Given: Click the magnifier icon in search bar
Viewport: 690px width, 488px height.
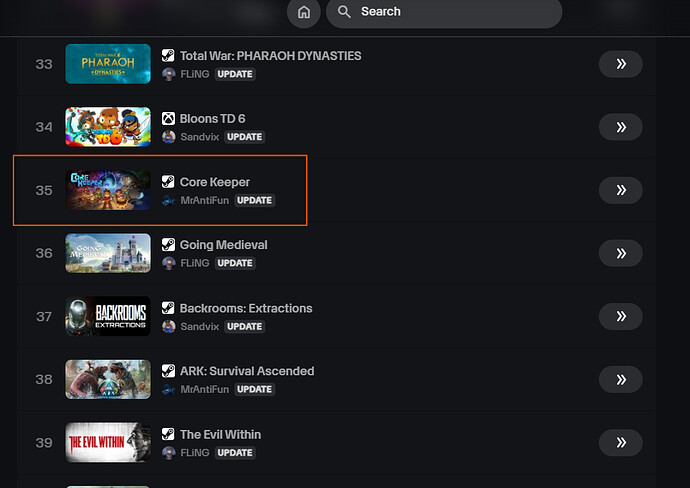Looking at the screenshot, I should (345, 12).
